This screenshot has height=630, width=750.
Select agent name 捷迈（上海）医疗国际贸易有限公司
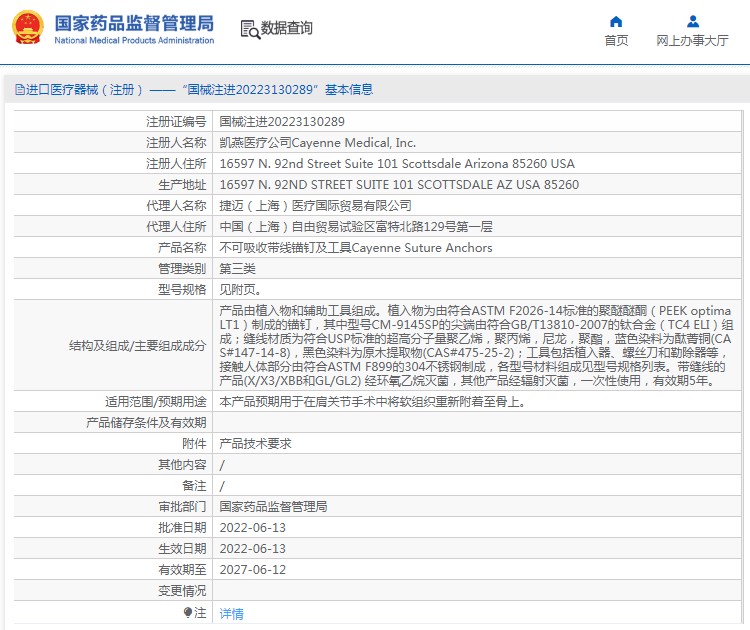click(315, 206)
